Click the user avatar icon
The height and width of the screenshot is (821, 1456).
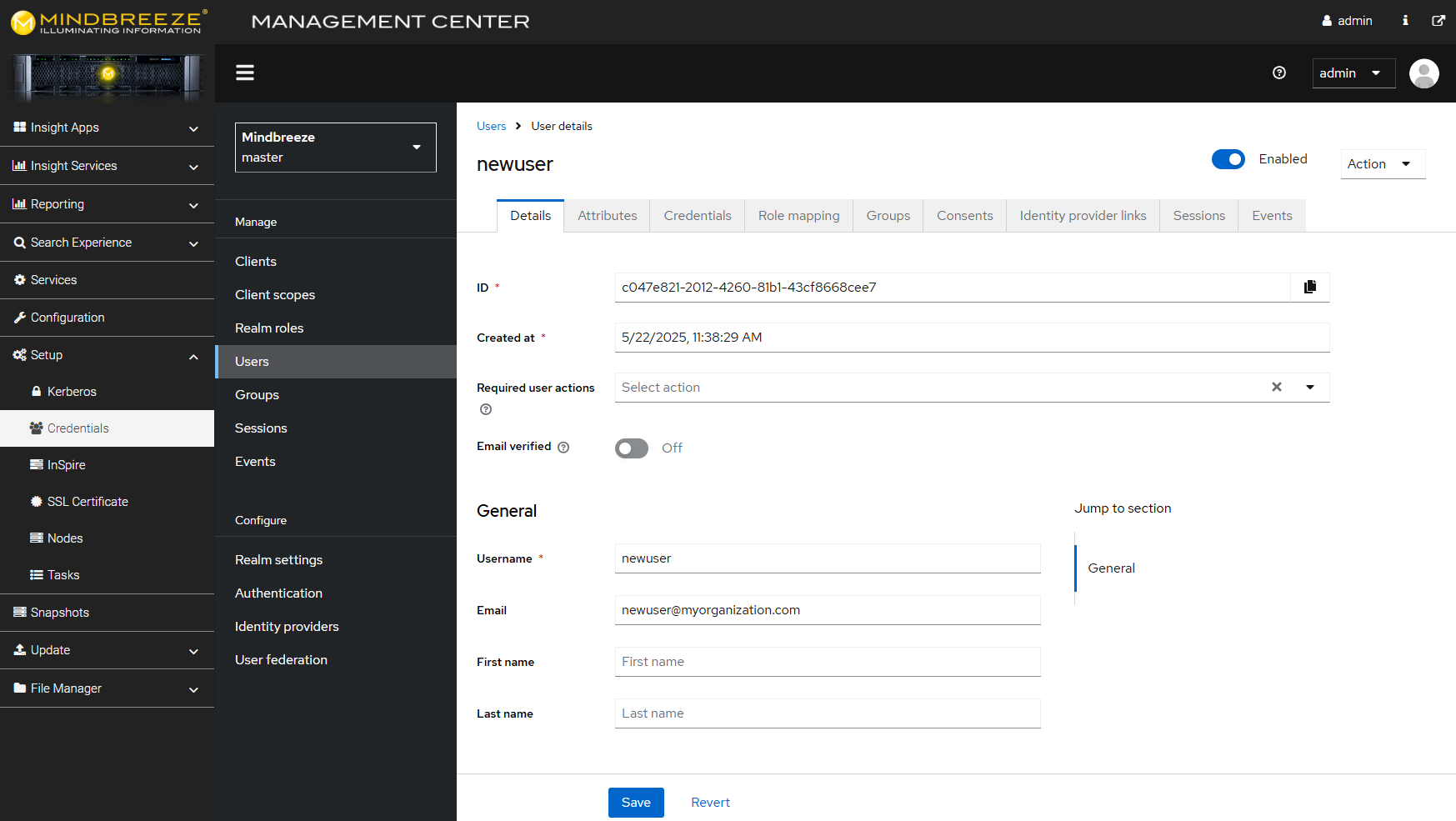click(1423, 73)
